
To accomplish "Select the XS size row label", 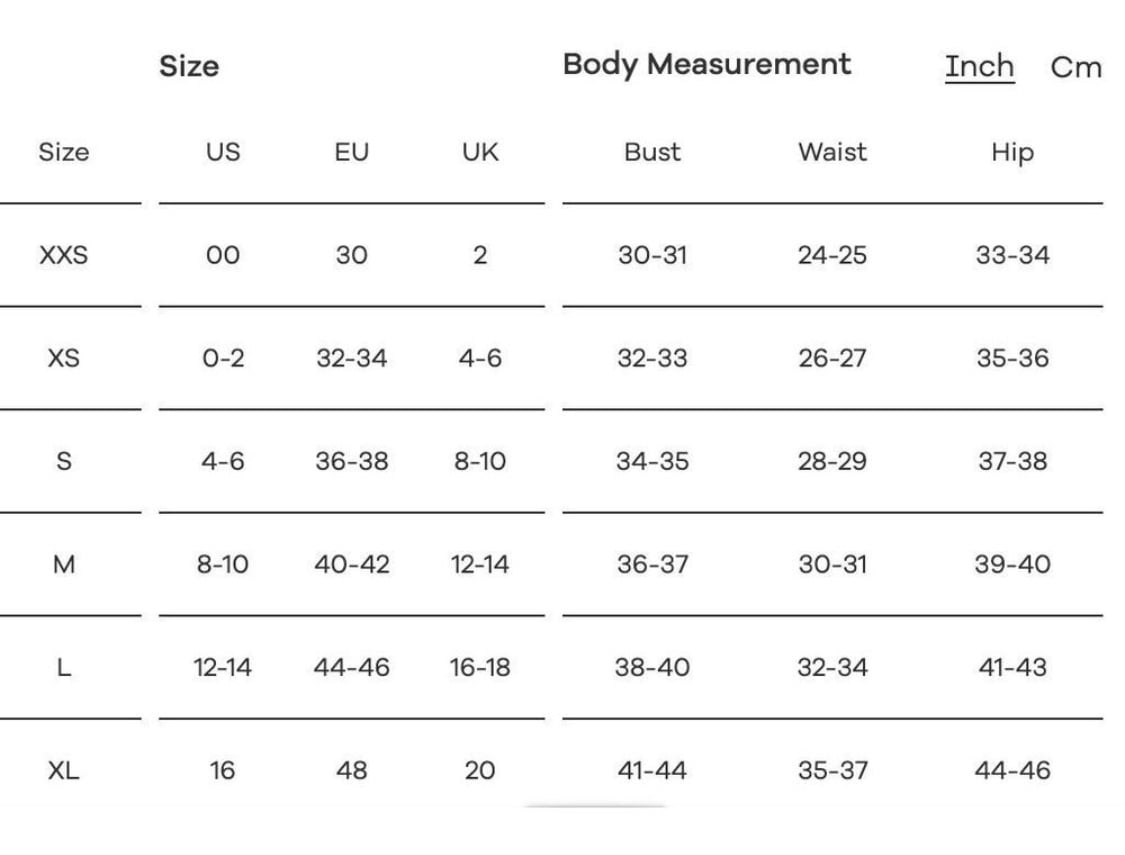I will click(64, 358).
